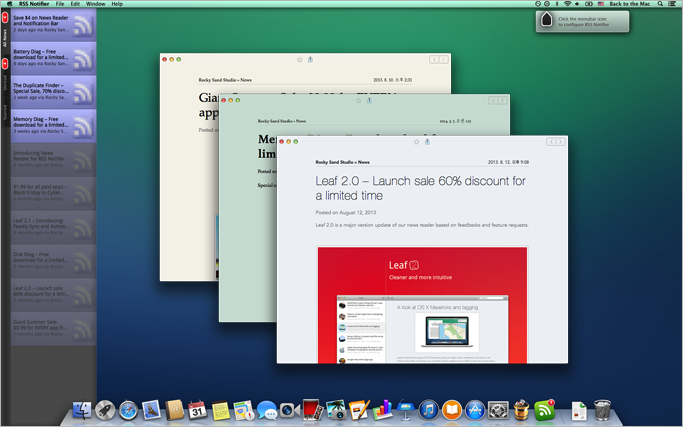The height and width of the screenshot is (427, 683).
Task: Open 'Battery Diag – Free download' news item
Action: (53, 58)
